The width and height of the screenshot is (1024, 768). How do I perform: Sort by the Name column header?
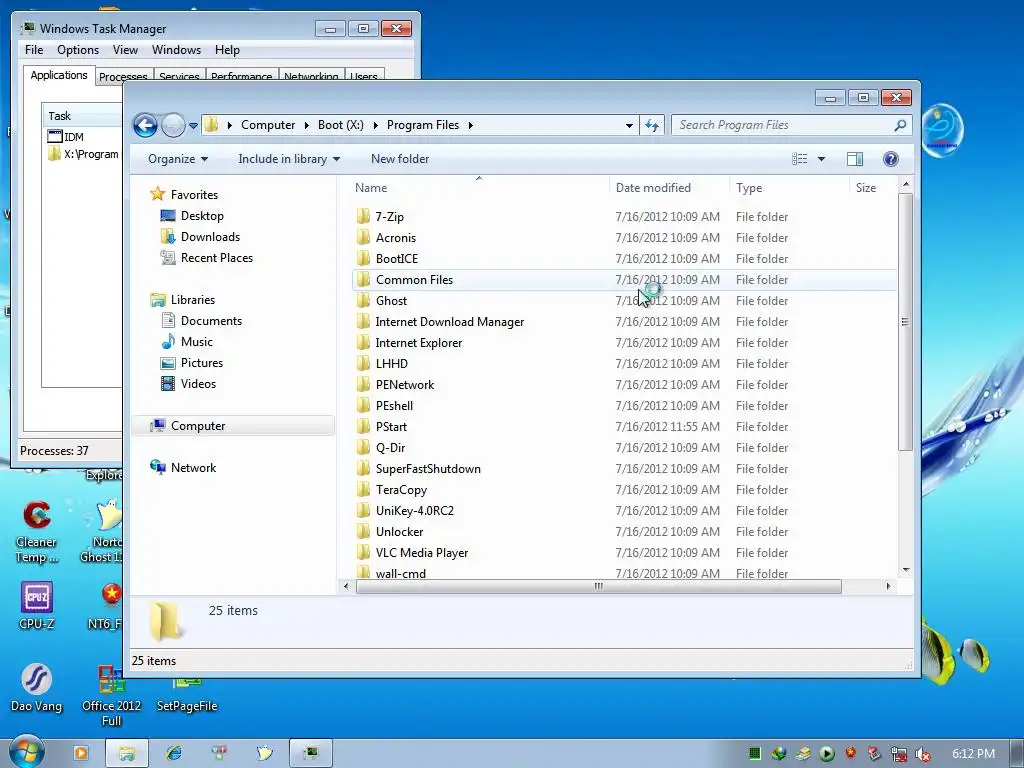(x=478, y=187)
